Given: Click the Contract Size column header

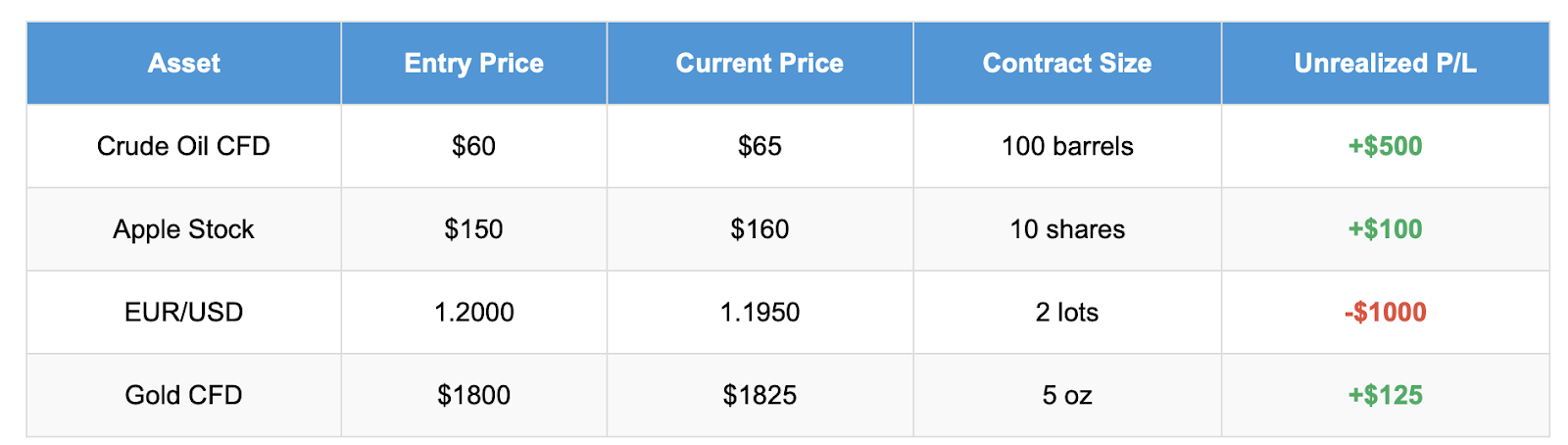Looking at the screenshot, I should coord(1066,64).
